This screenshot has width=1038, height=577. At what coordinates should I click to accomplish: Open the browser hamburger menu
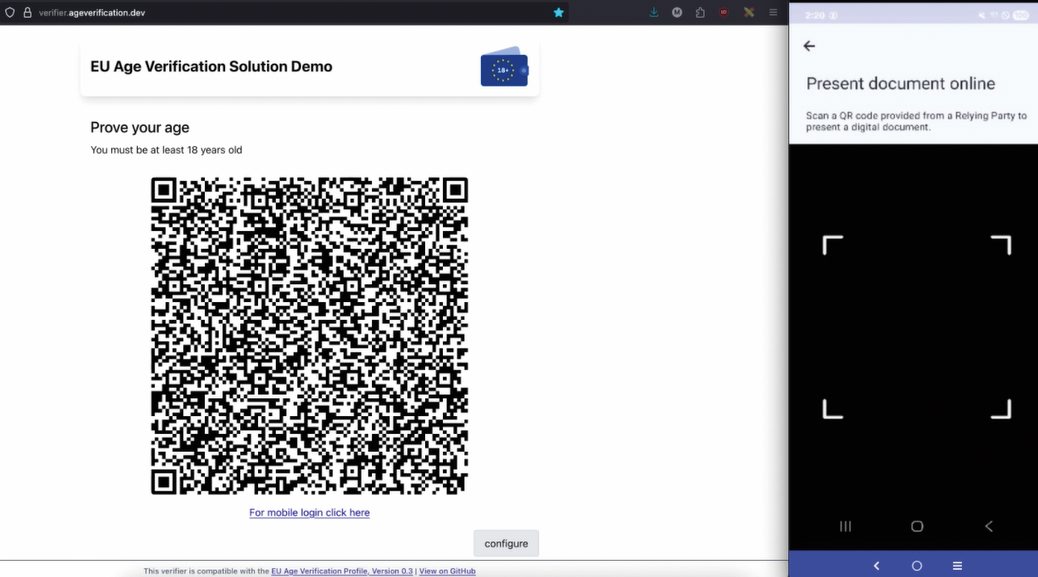(773, 13)
